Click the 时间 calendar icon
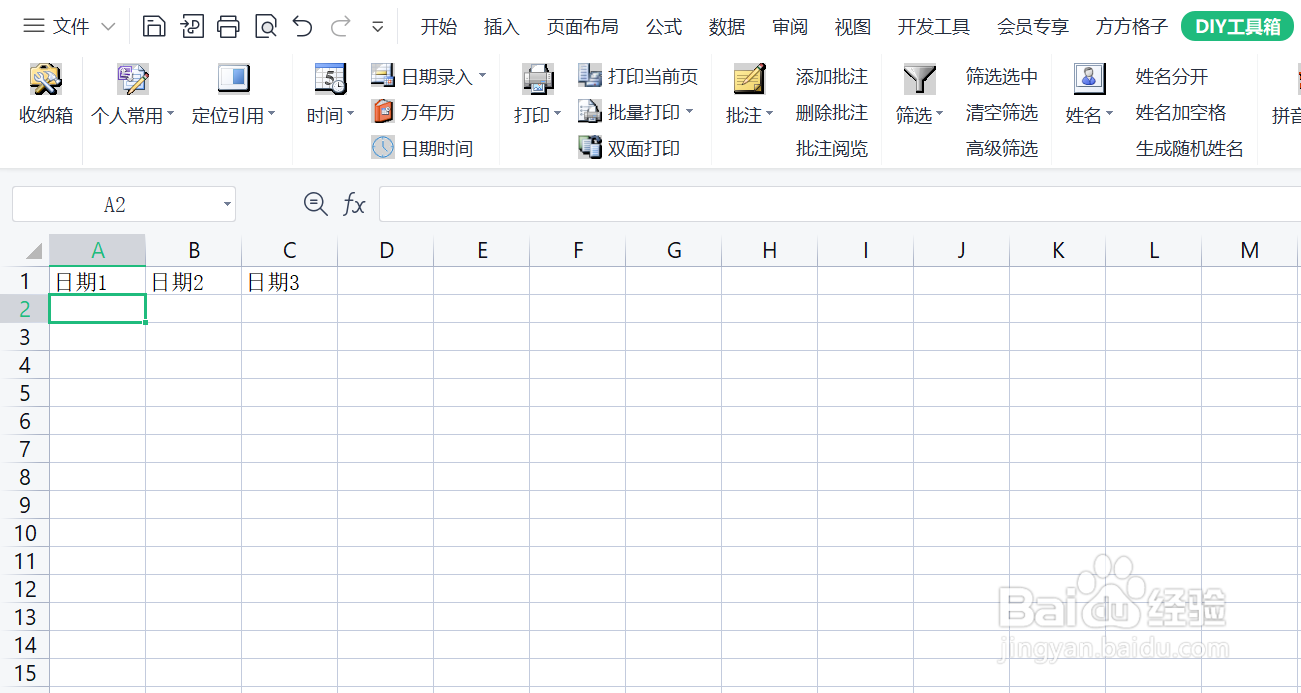 (330, 79)
